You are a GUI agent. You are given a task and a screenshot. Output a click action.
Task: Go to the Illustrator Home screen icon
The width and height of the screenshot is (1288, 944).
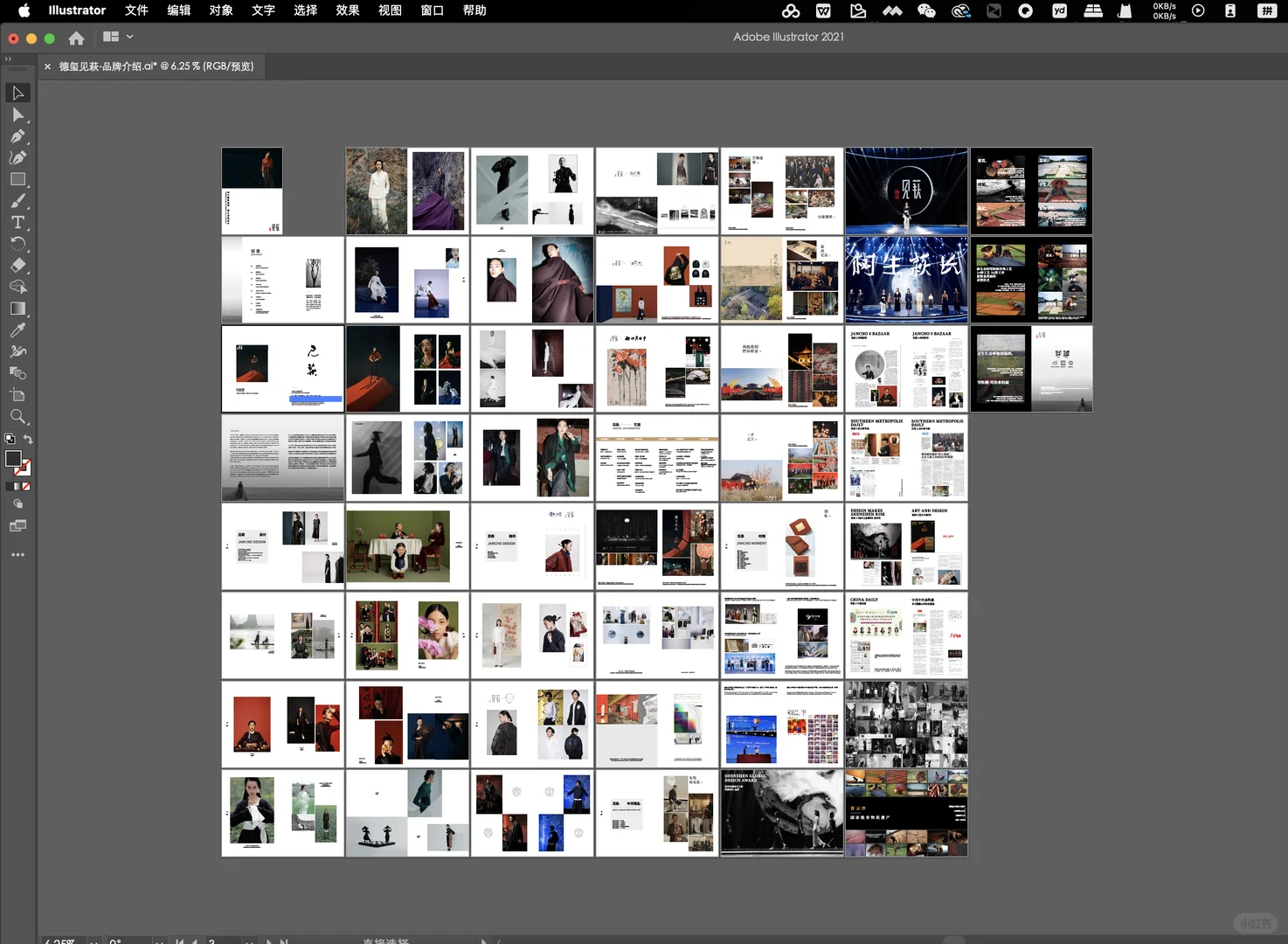76,38
